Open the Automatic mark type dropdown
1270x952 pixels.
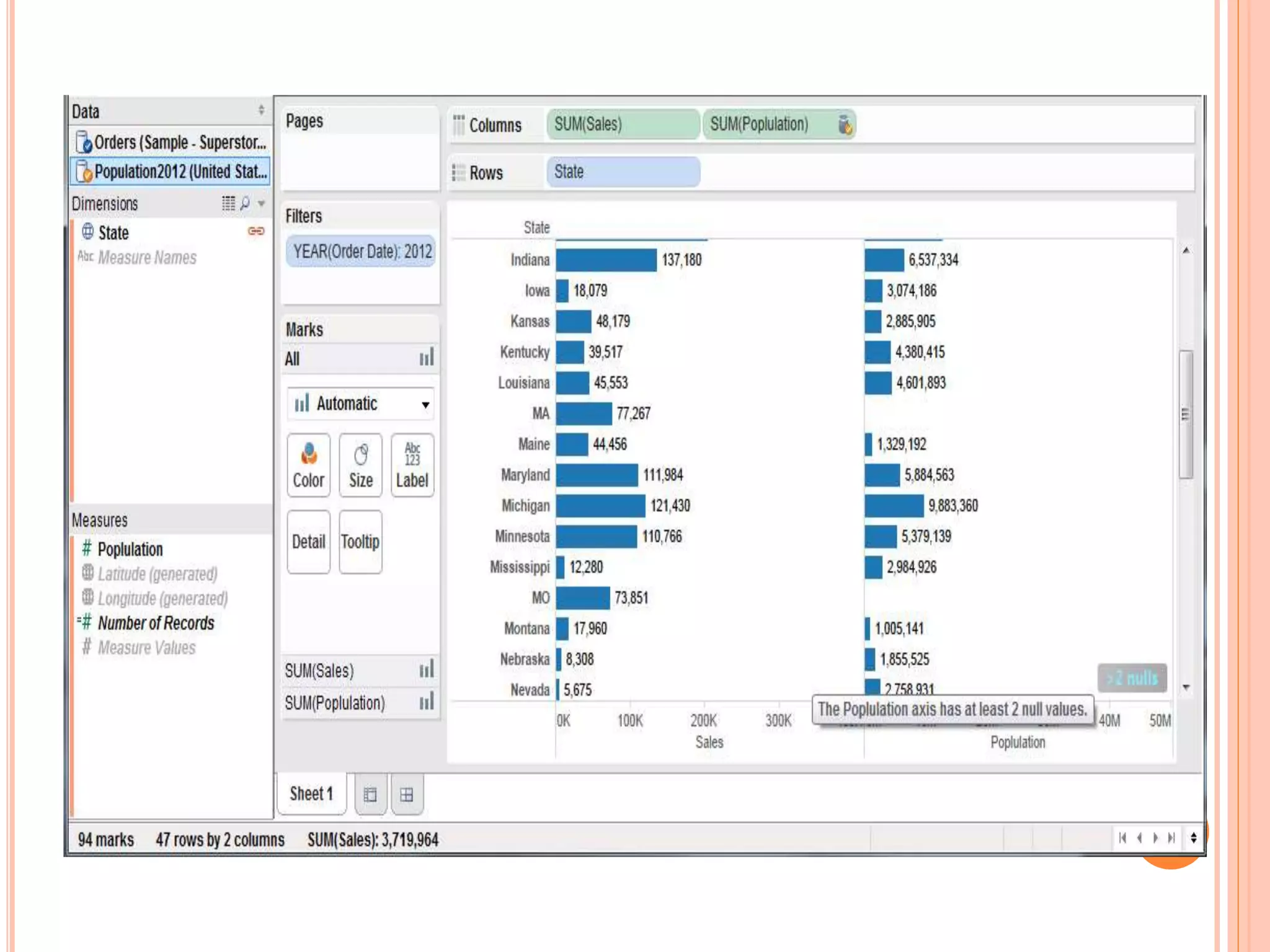(x=425, y=405)
